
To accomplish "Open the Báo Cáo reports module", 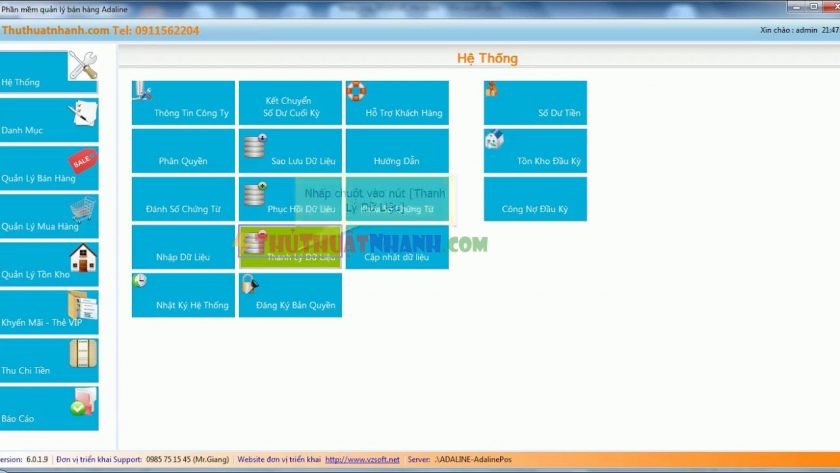I will click(x=49, y=408).
